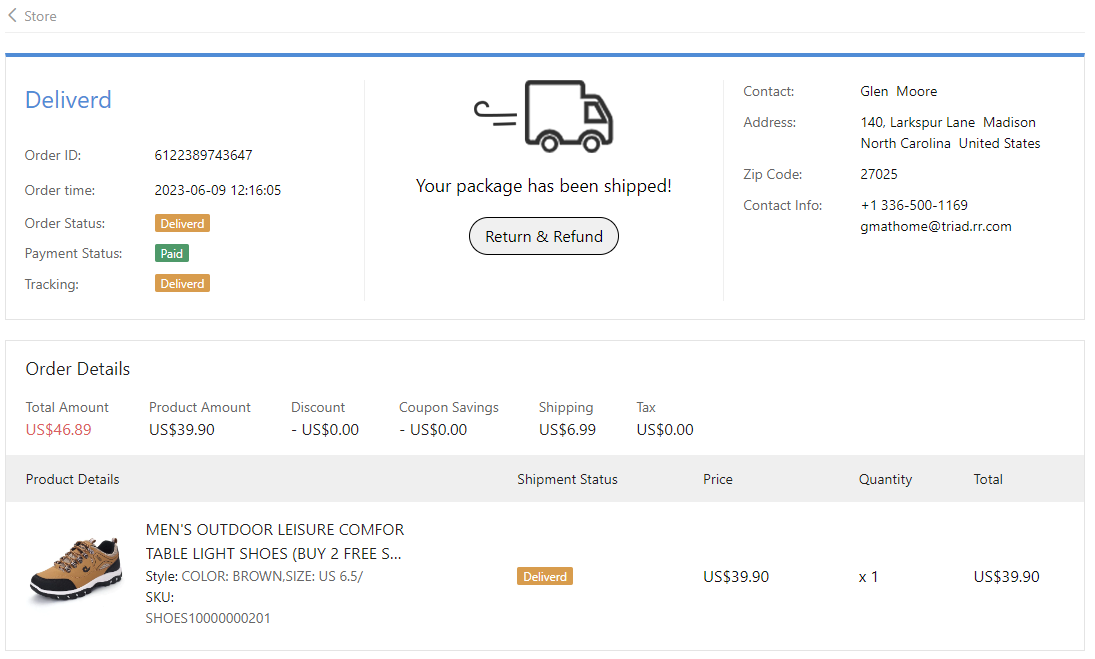The width and height of the screenshot is (1095, 659).
Task: Click the Tracking Deliverd badge
Action: tap(182, 284)
